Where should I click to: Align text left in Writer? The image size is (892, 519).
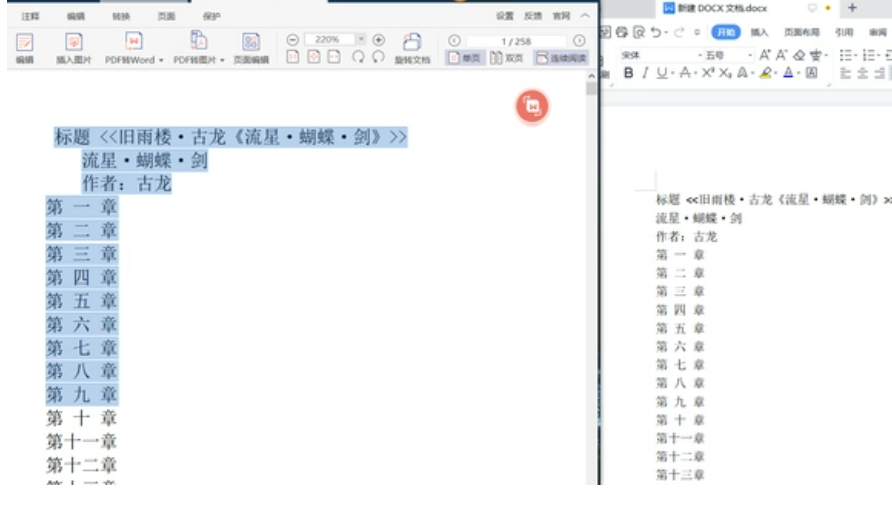[846, 73]
